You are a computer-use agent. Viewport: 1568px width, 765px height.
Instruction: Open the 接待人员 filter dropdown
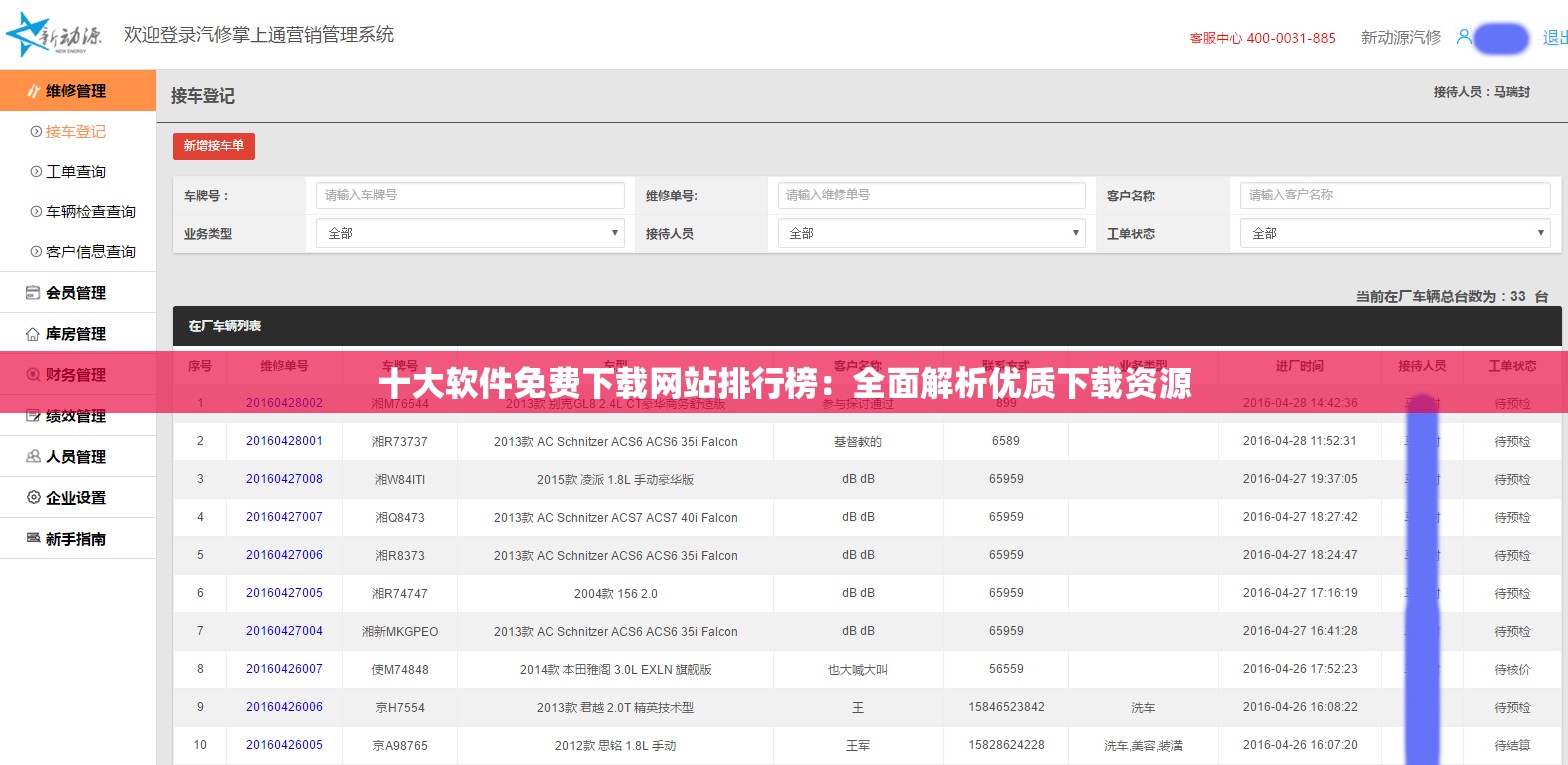[931, 233]
